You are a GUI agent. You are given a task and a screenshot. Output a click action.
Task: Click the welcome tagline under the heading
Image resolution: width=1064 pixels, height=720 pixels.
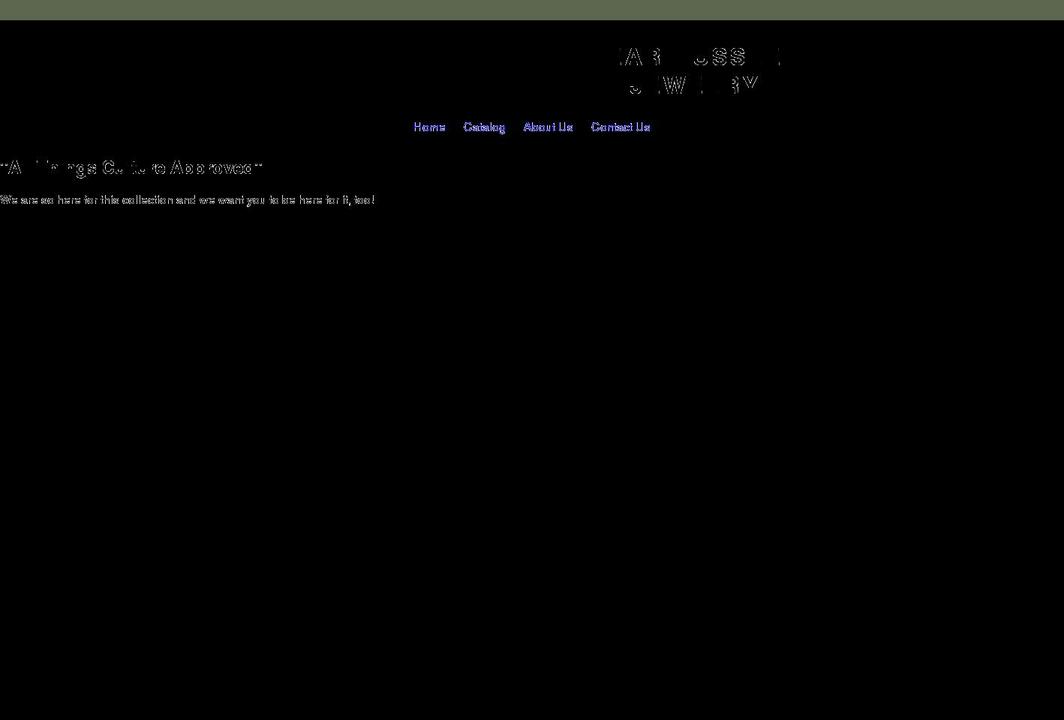(x=188, y=200)
